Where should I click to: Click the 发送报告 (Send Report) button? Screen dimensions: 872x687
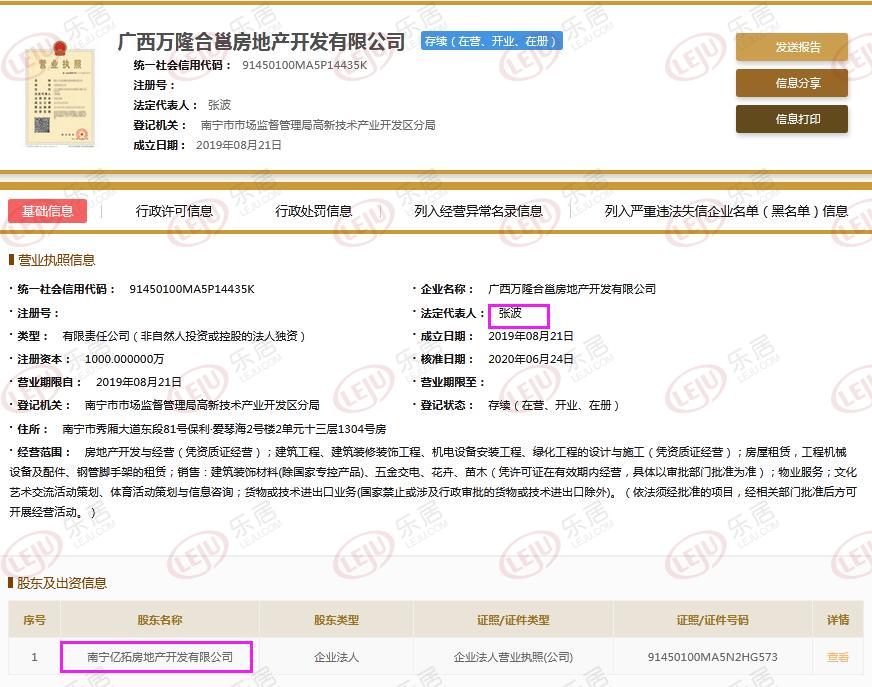point(791,47)
